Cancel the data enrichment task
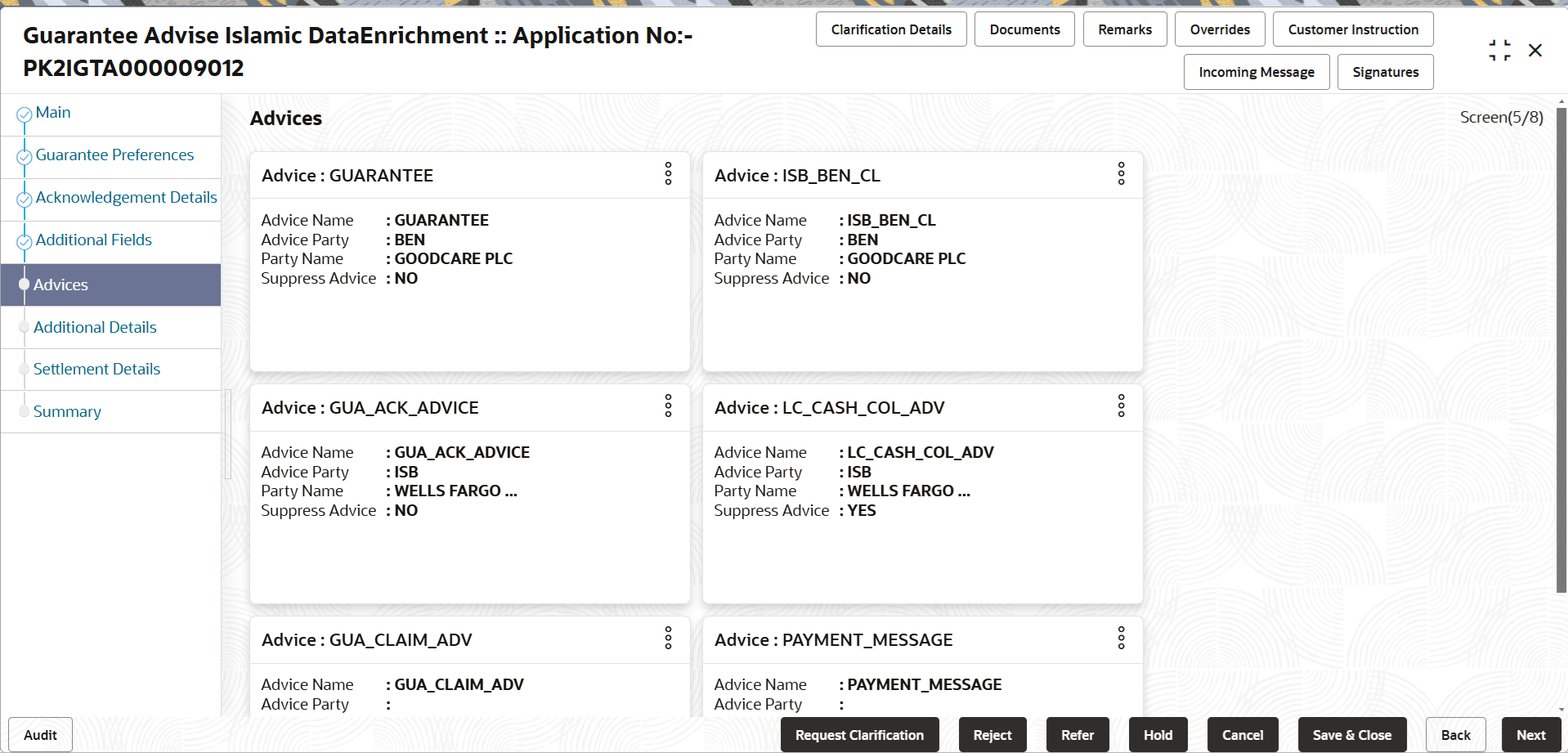Screen dimensions: 1568x753 pos(1243,735)
